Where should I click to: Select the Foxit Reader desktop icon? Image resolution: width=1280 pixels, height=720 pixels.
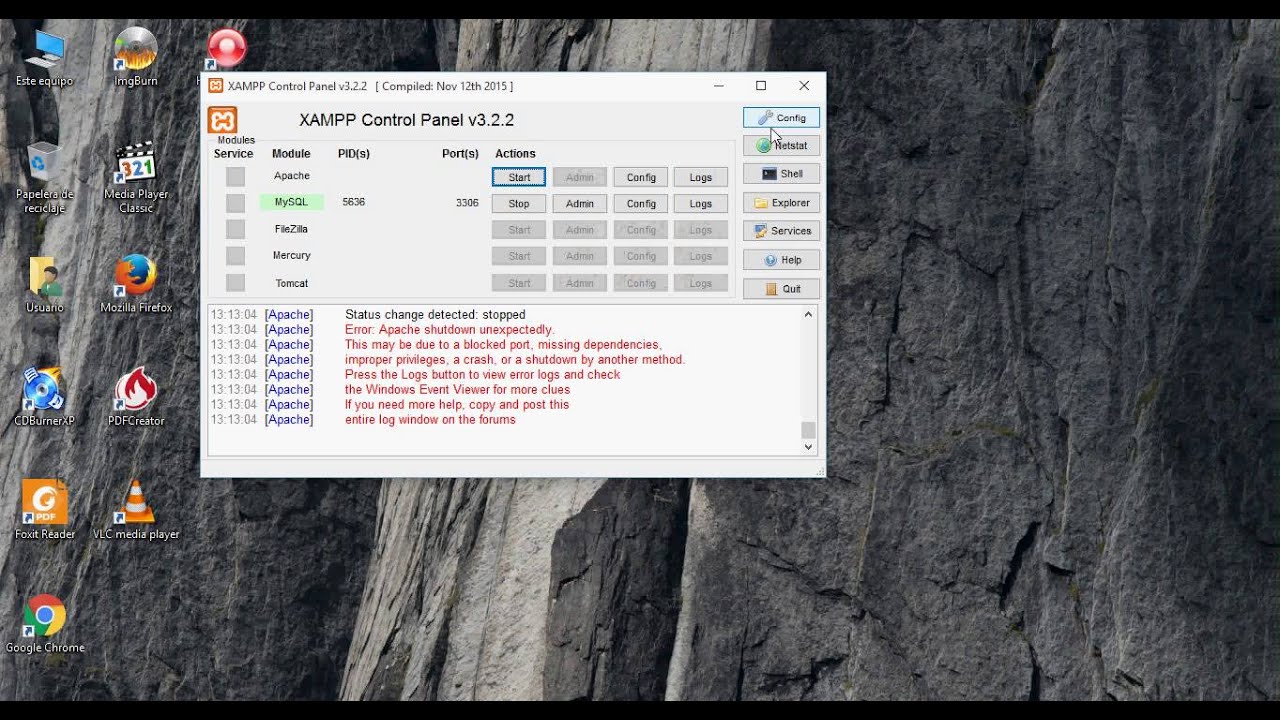click(44, 511)
